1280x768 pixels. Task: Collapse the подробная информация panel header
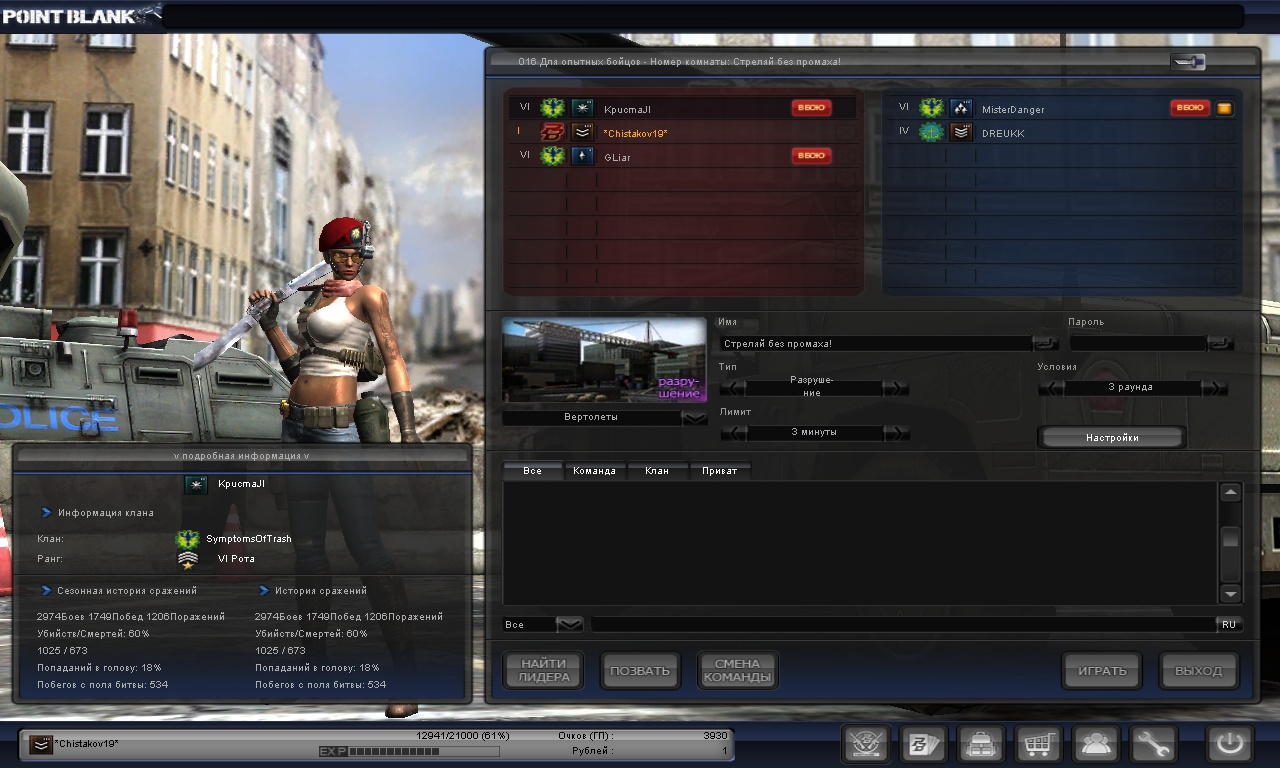coord(241,456)
